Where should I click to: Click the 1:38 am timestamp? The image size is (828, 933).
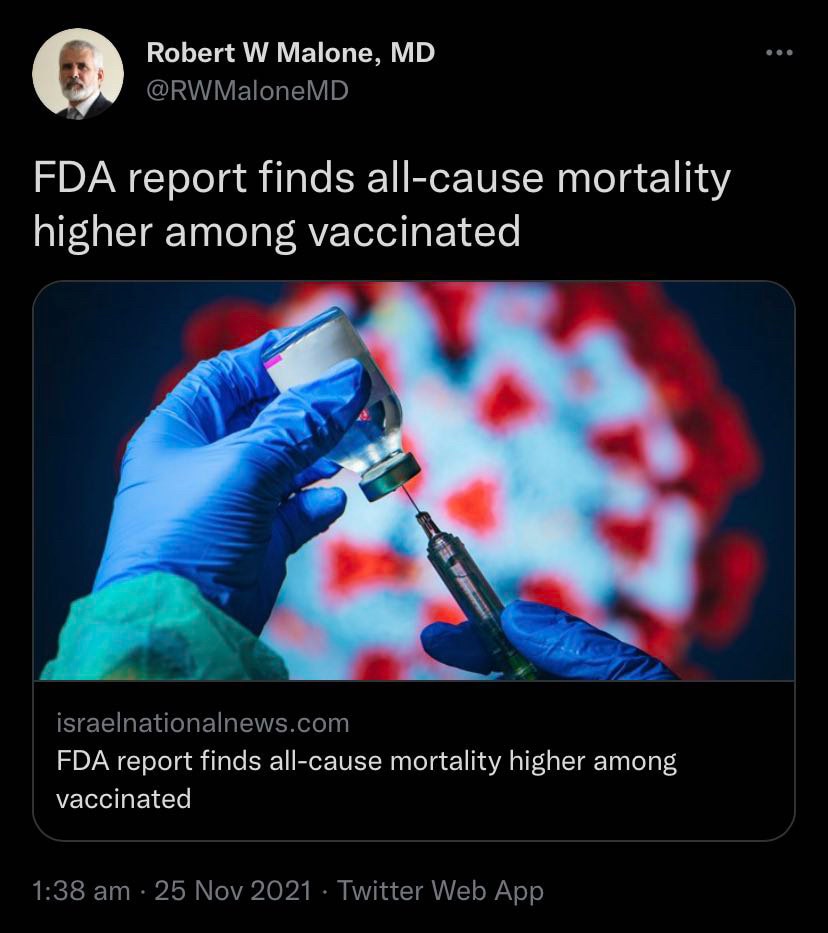(x=81, y=891)
